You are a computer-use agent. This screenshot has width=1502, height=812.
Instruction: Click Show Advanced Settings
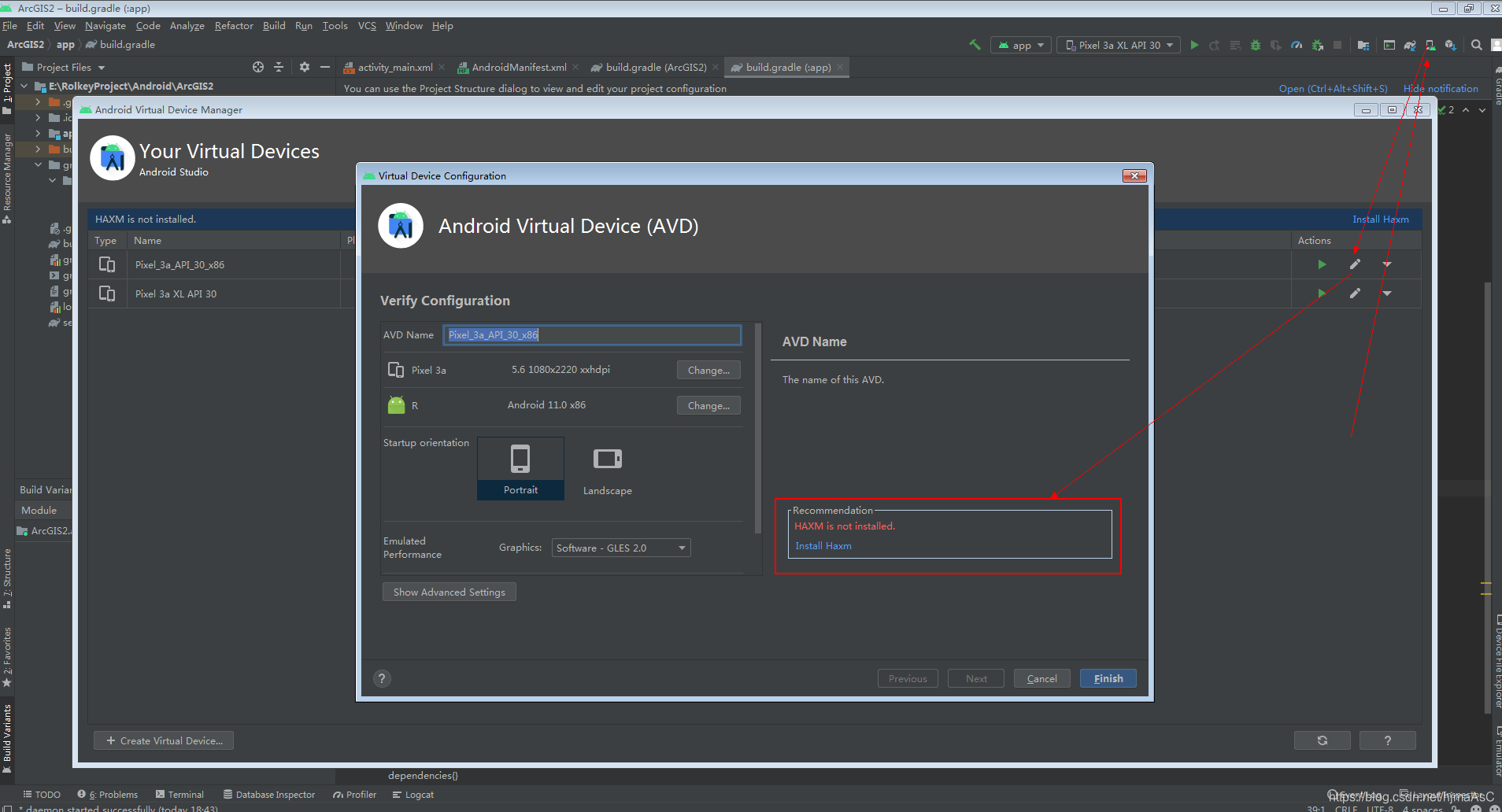click(x=449, y=592)
